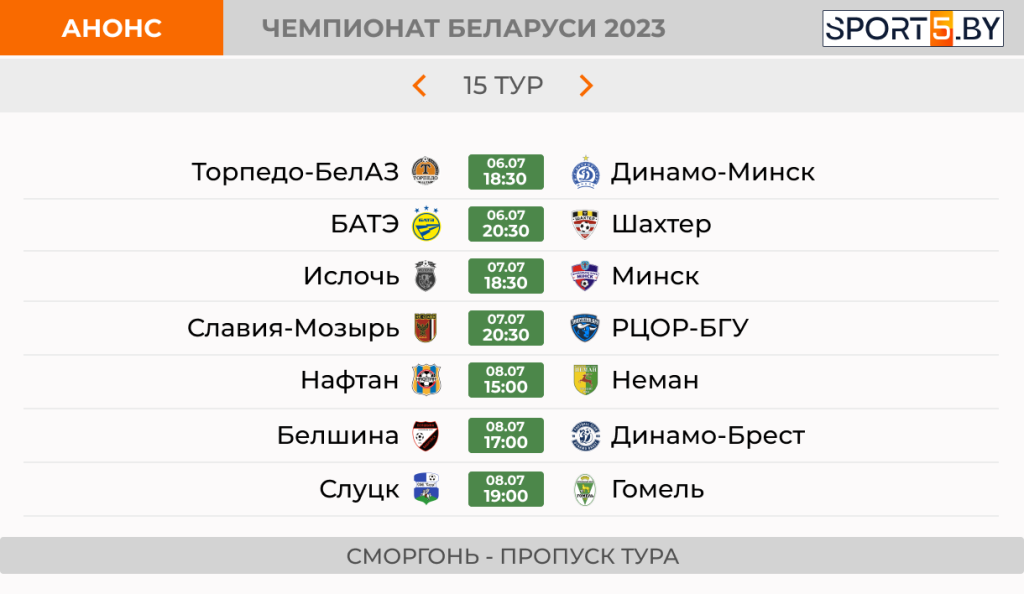The image size is (1024, 594).
Task: Open the Sport5.by logo
Action: pos(912,28)
